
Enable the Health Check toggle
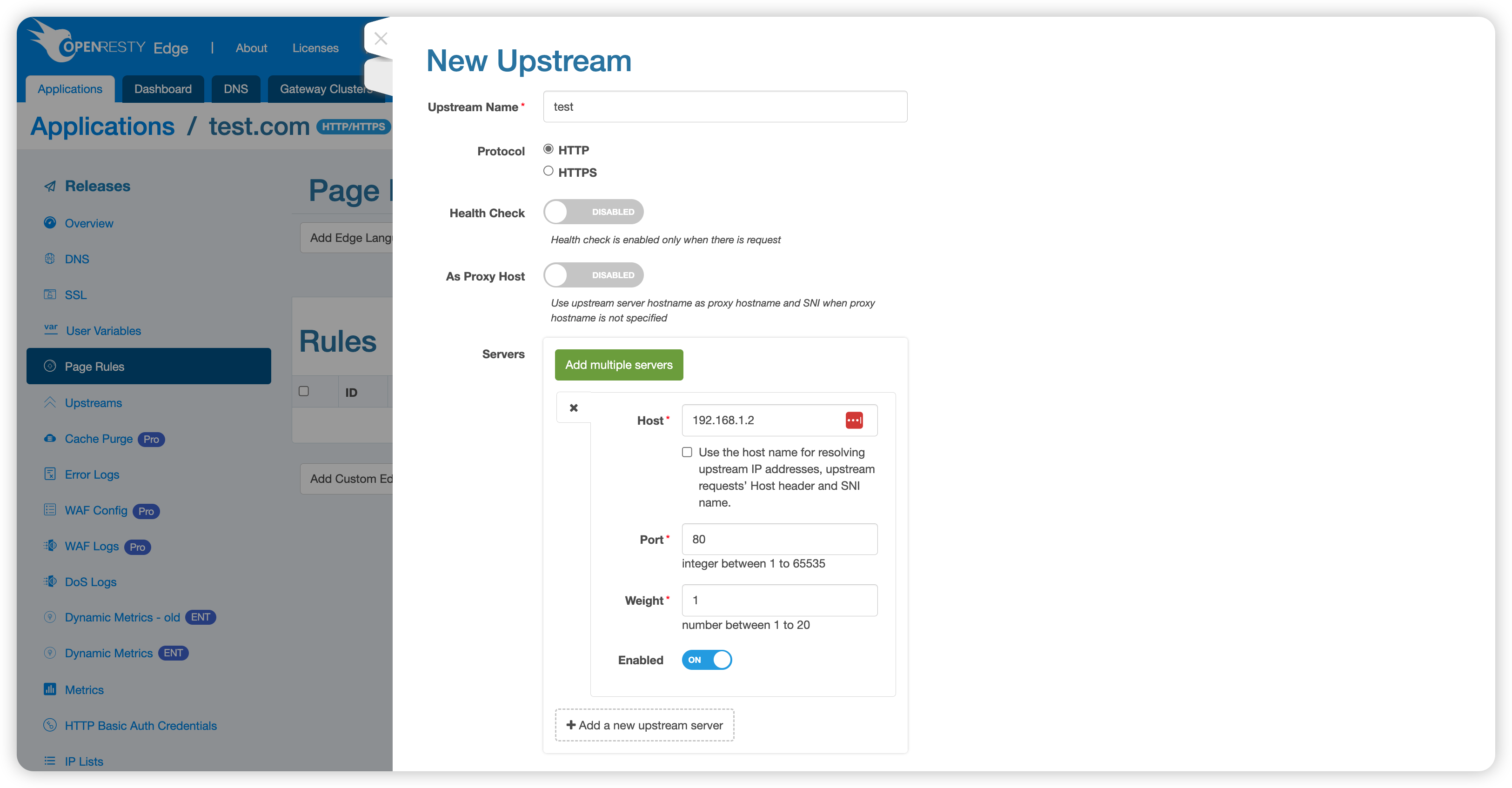[593, 212]
